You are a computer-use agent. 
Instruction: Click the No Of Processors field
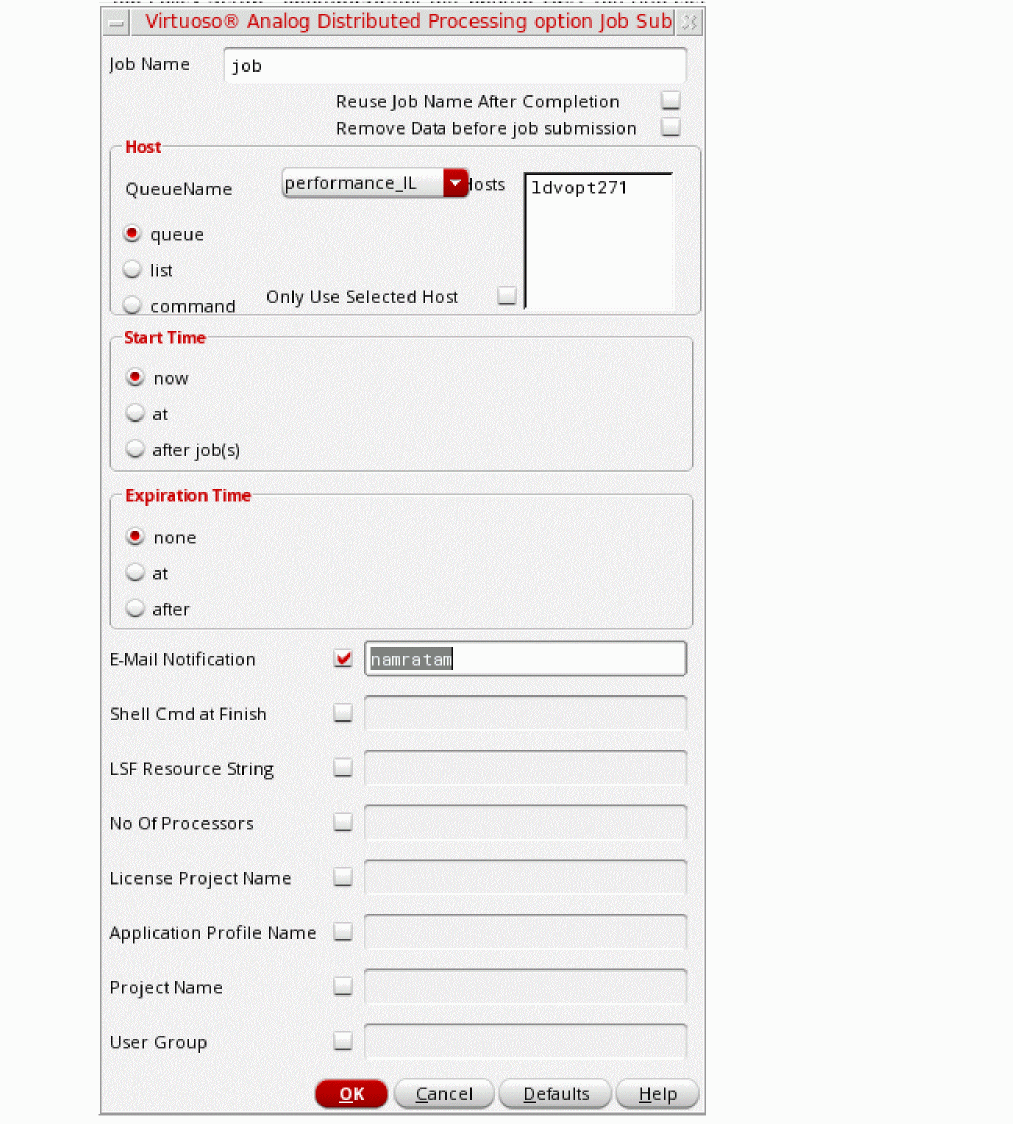(x=525, y=822)
